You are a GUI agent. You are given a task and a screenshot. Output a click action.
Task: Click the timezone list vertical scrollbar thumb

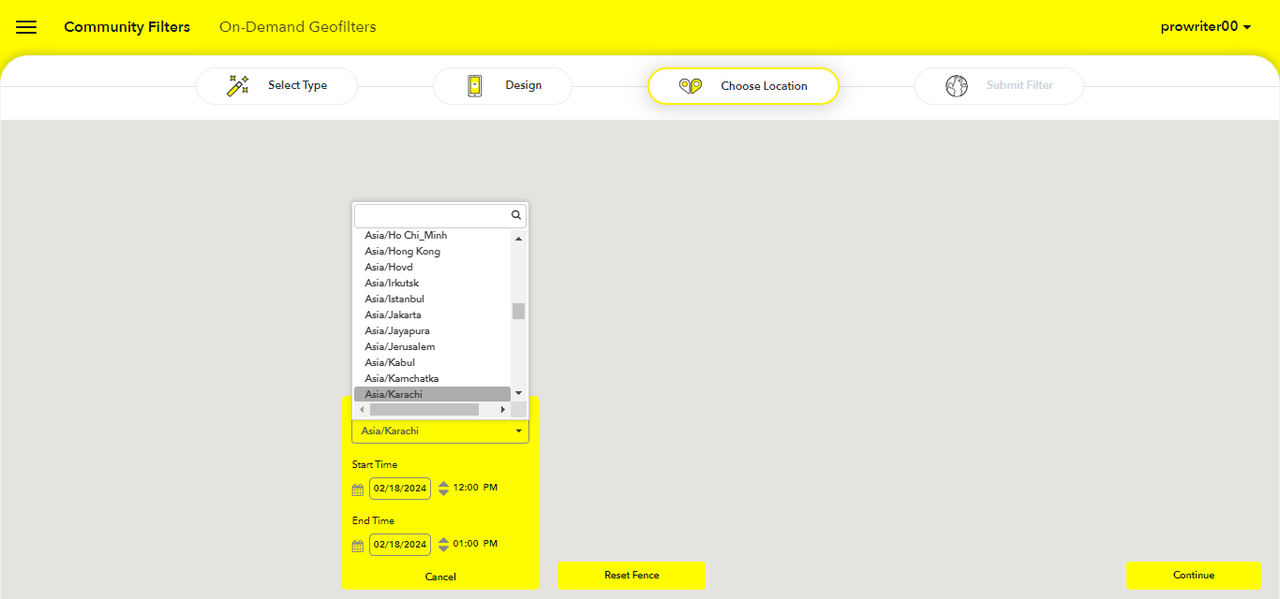pos(518,311)
